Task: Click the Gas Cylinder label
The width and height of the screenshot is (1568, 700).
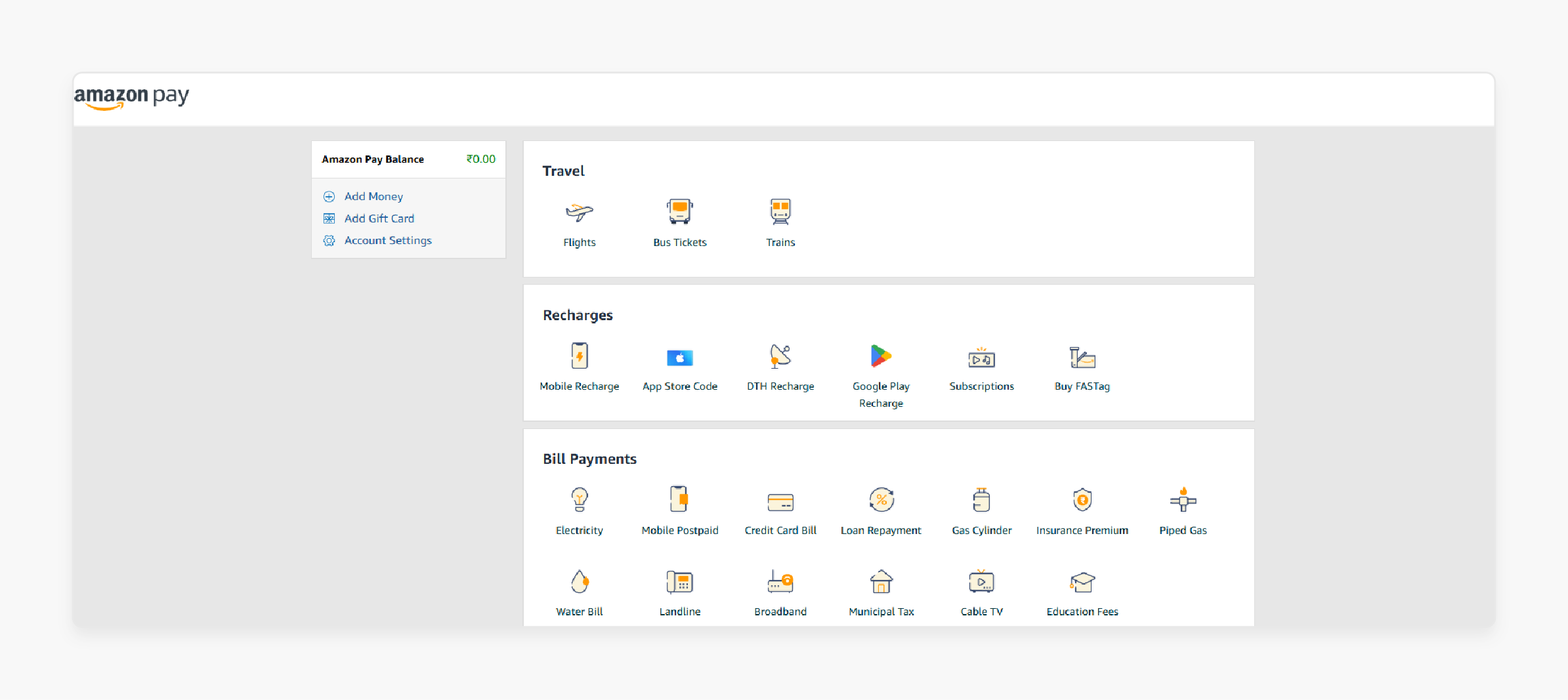Action: [982, 531]
